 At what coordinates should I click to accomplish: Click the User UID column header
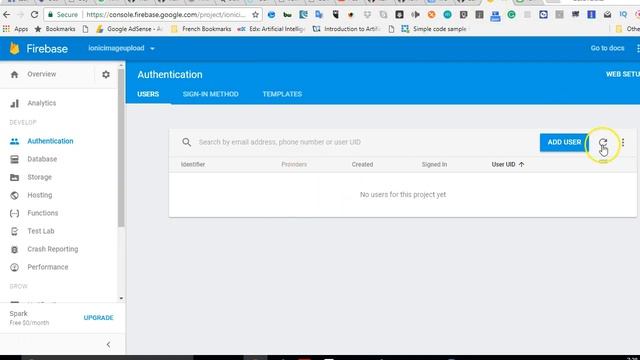[x=503, y=164]
